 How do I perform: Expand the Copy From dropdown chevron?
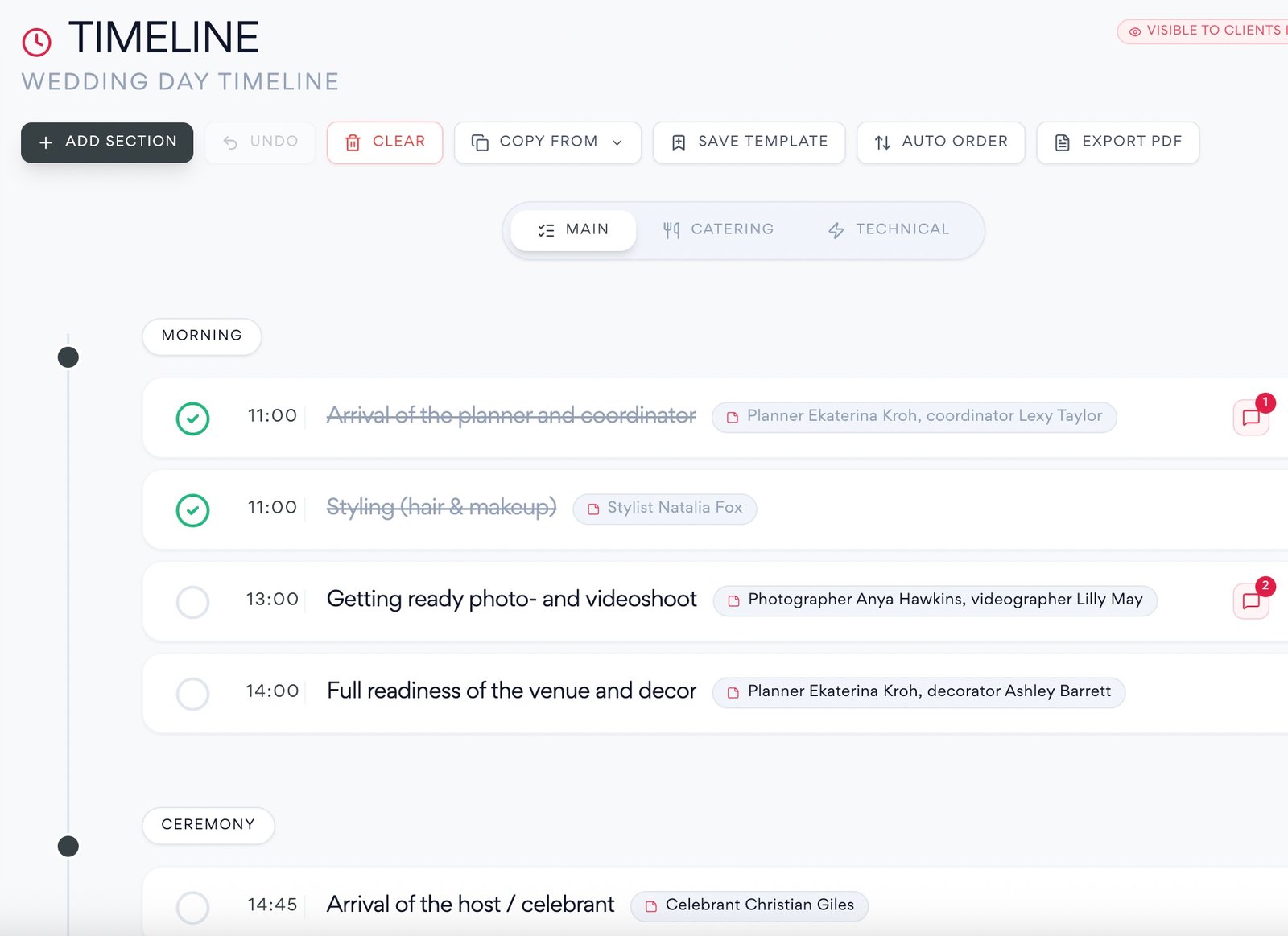(x=617, y=142)
